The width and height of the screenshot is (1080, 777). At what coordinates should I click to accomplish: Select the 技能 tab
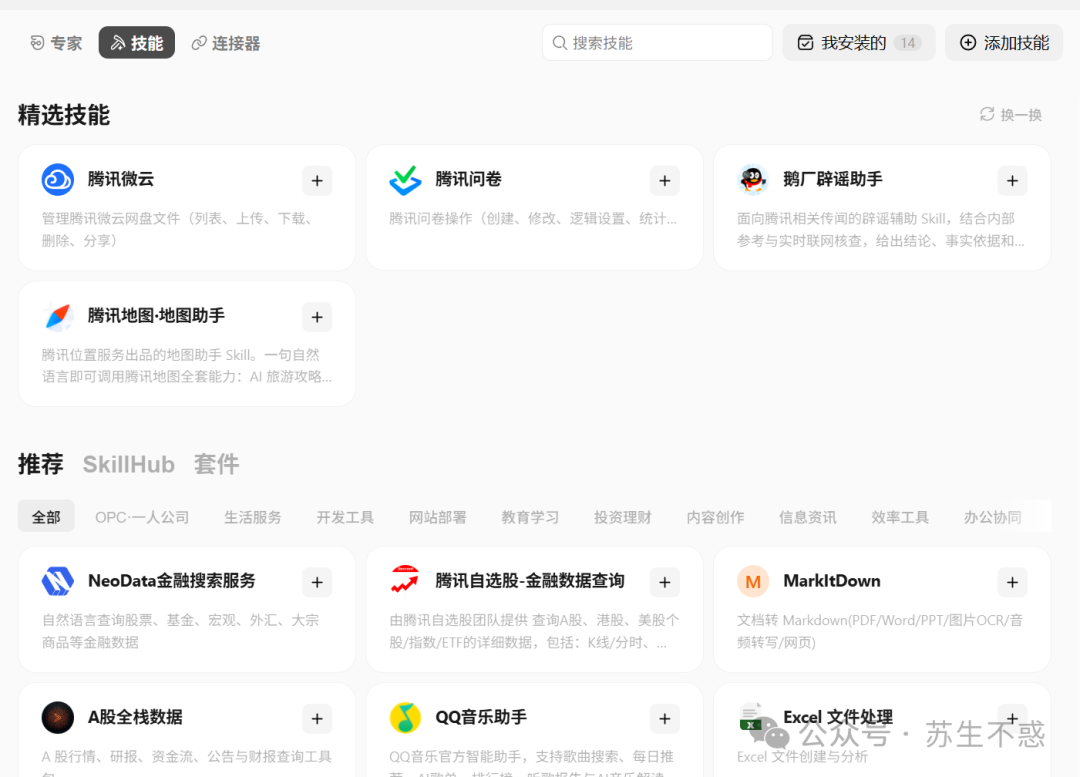136,43
